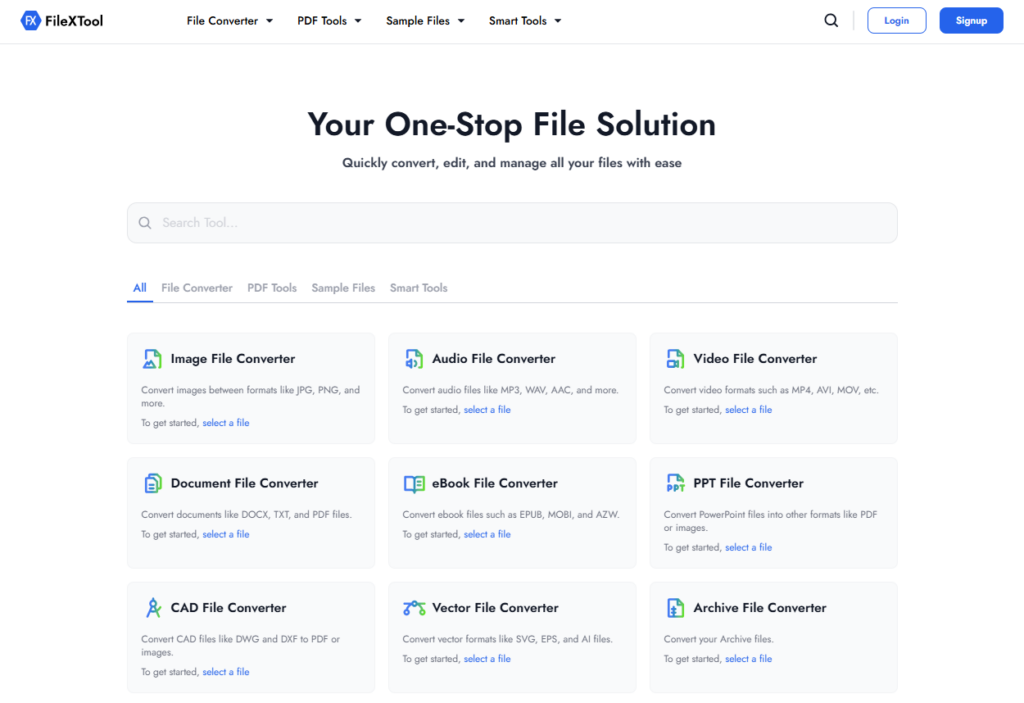The width and height of the screenshot is (1024, 703).
Task: Click the Video File Converter icon
Action: coord(675,357)
